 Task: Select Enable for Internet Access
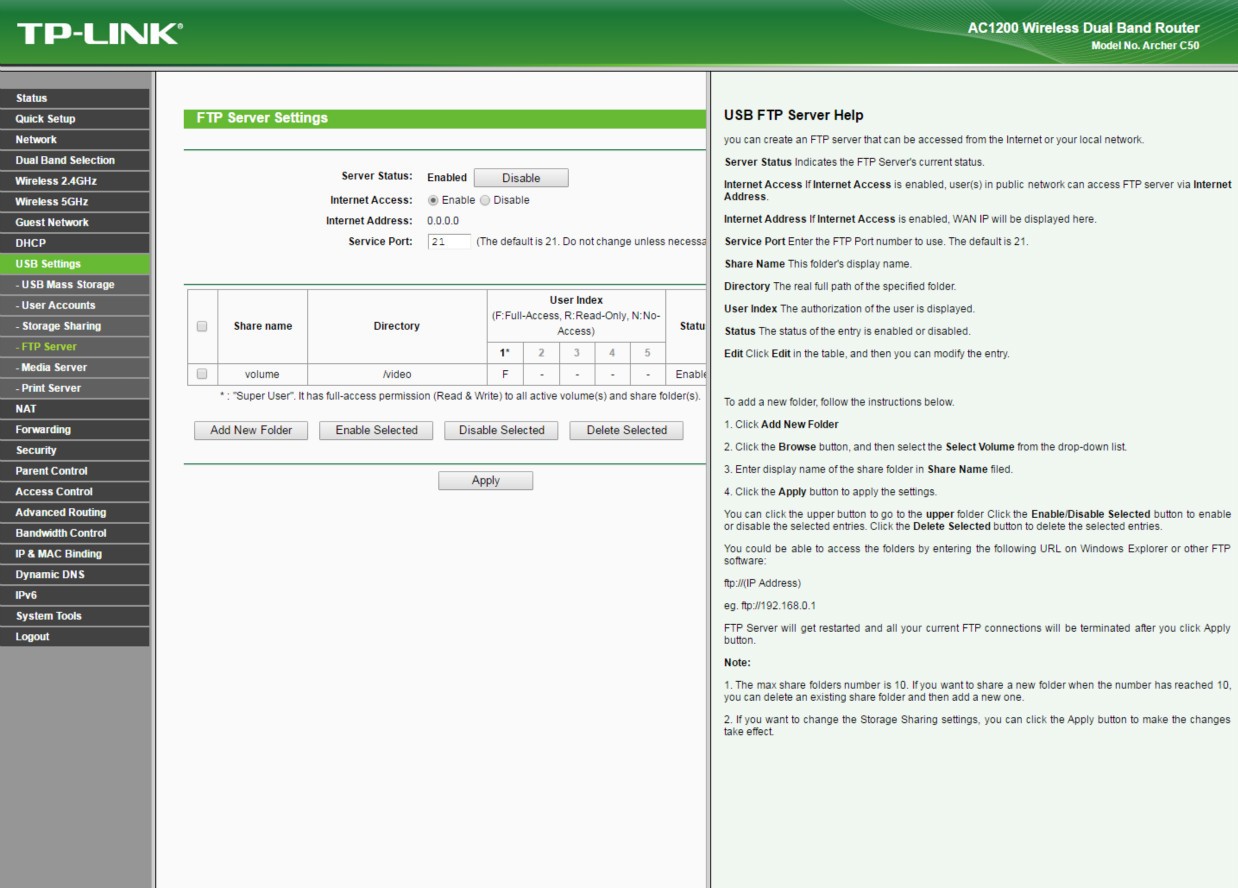[433, 200]
